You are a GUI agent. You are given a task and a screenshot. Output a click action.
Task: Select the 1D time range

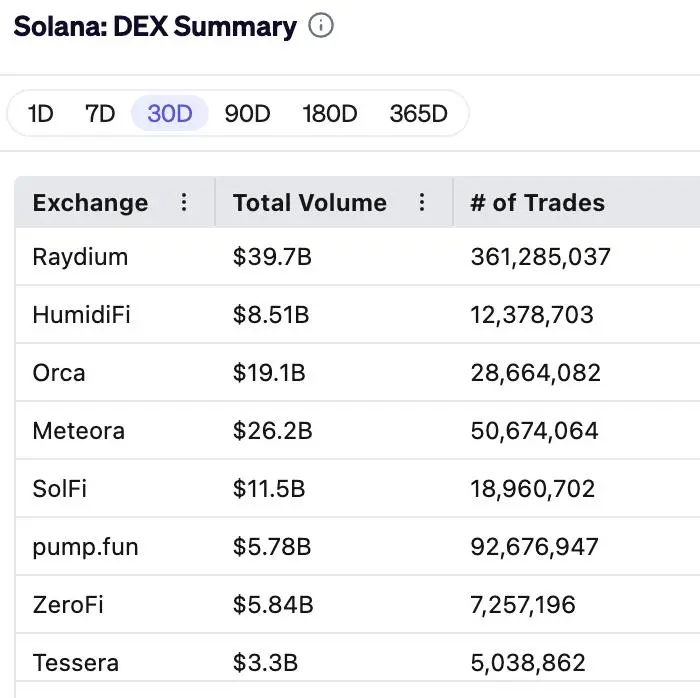(41, 113)
